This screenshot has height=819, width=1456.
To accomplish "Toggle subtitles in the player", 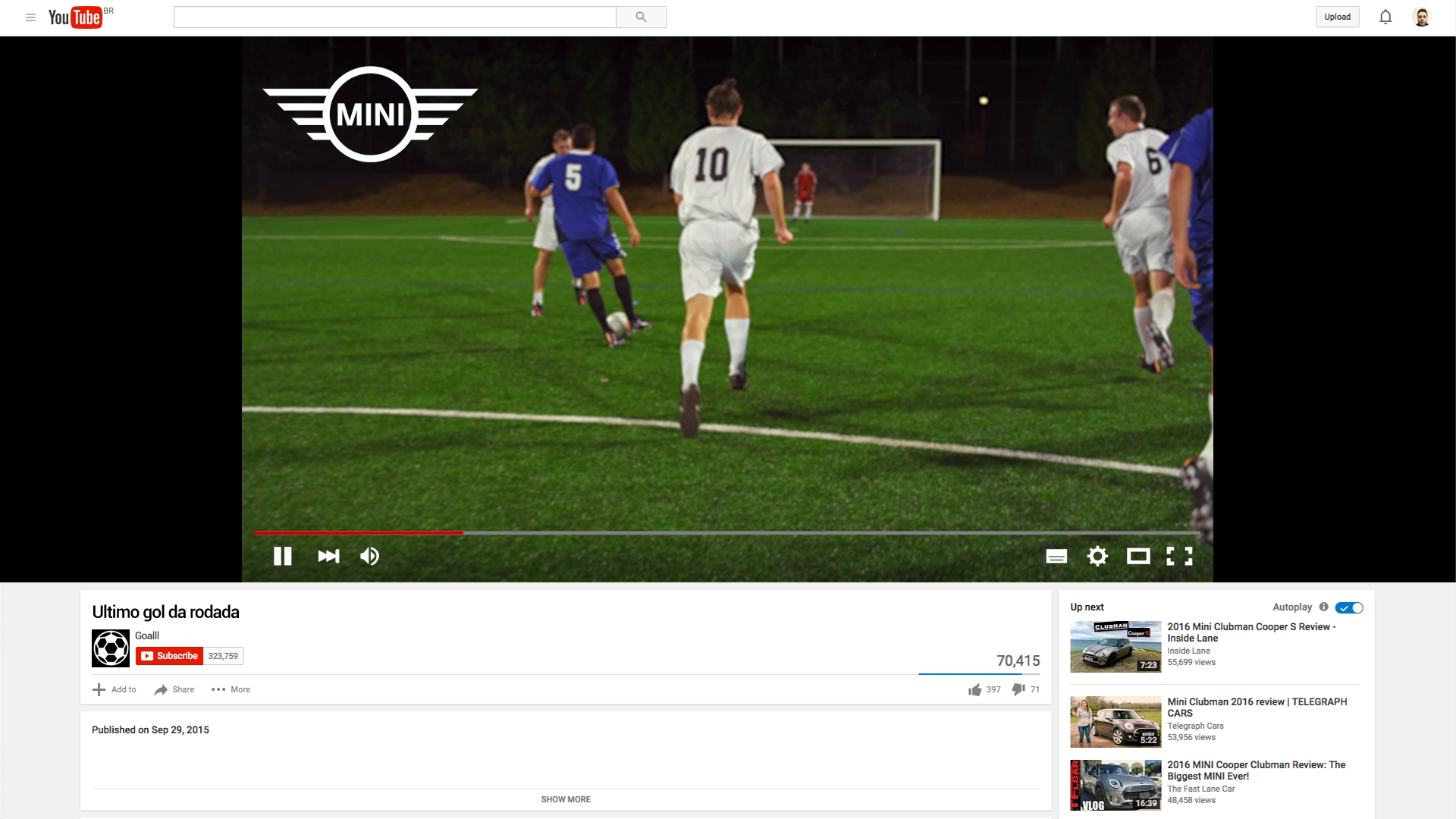I will pyautogui.click(x=1056, y=557).
